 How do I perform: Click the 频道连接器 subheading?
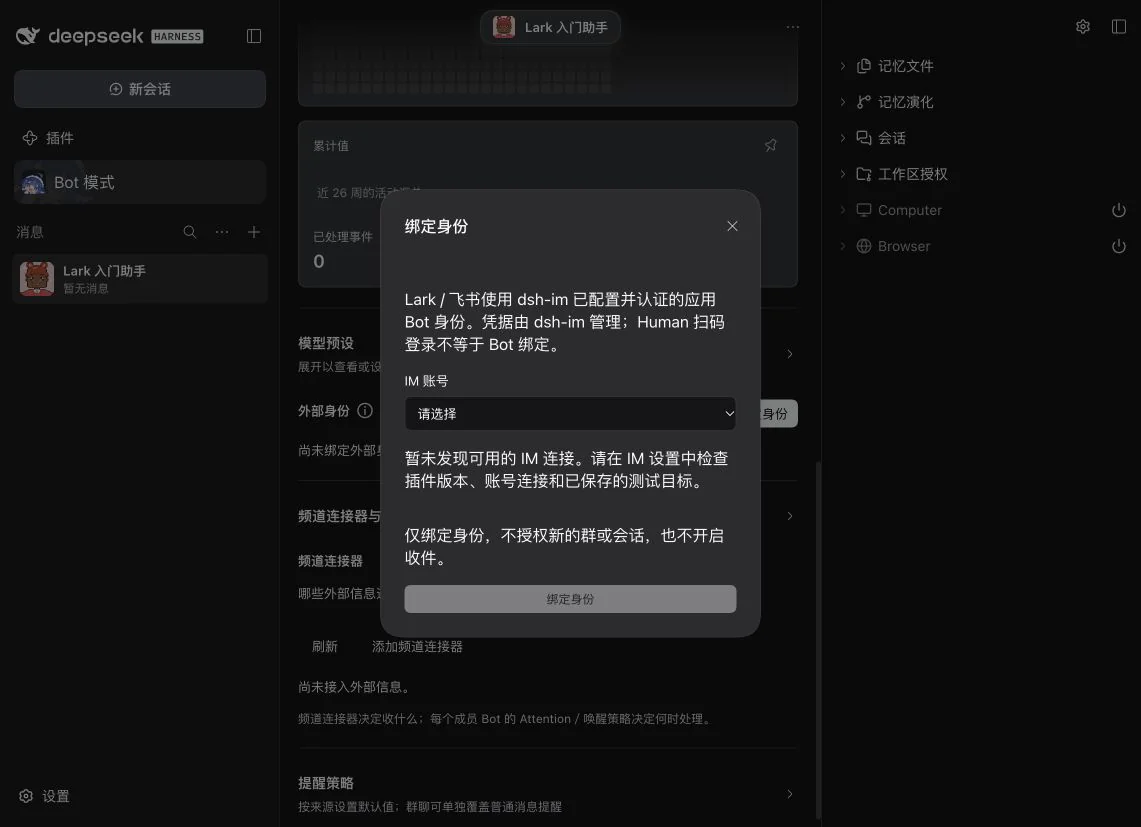(330, 561)
